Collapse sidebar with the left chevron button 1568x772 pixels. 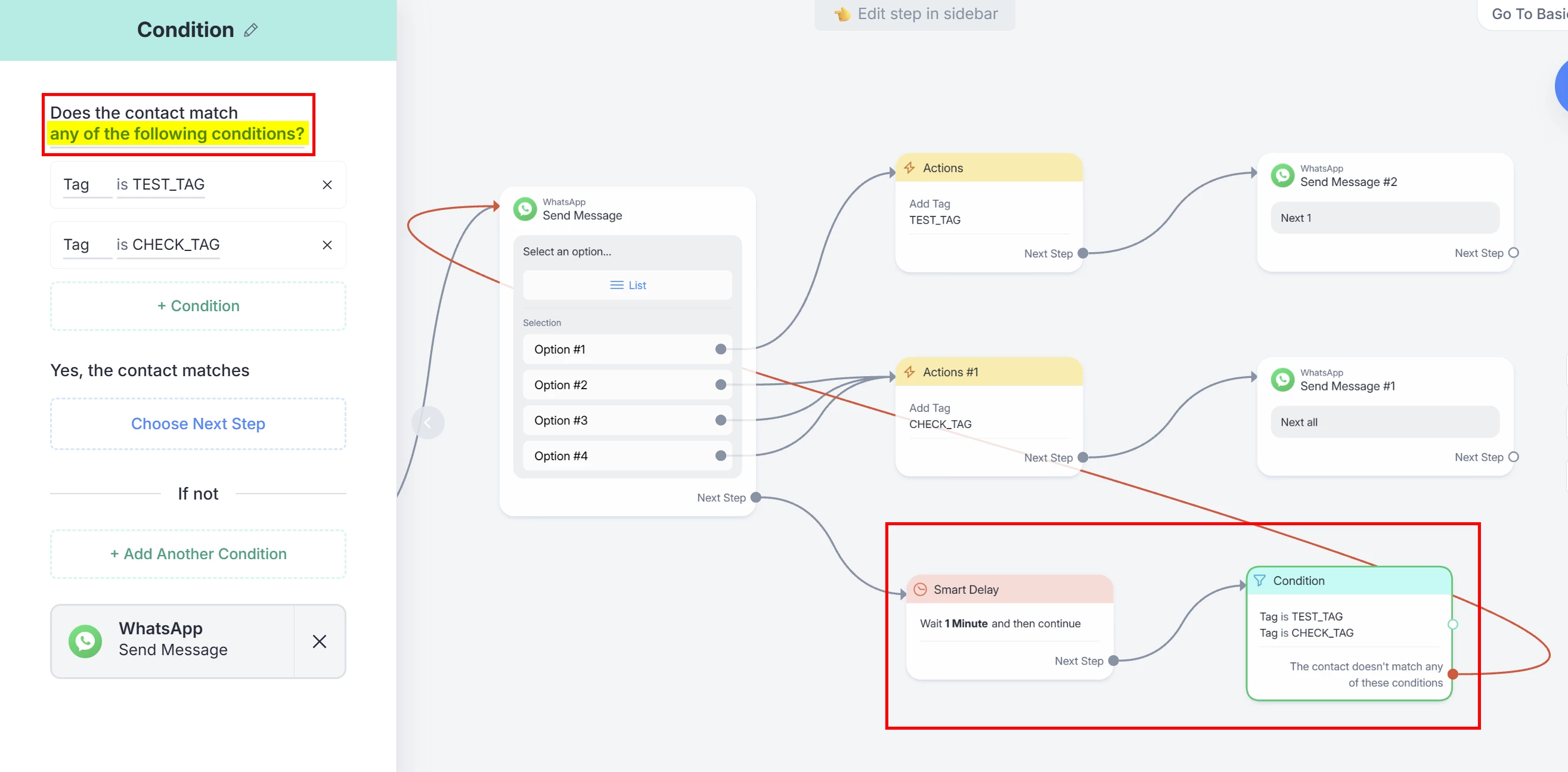pos(427,423)
